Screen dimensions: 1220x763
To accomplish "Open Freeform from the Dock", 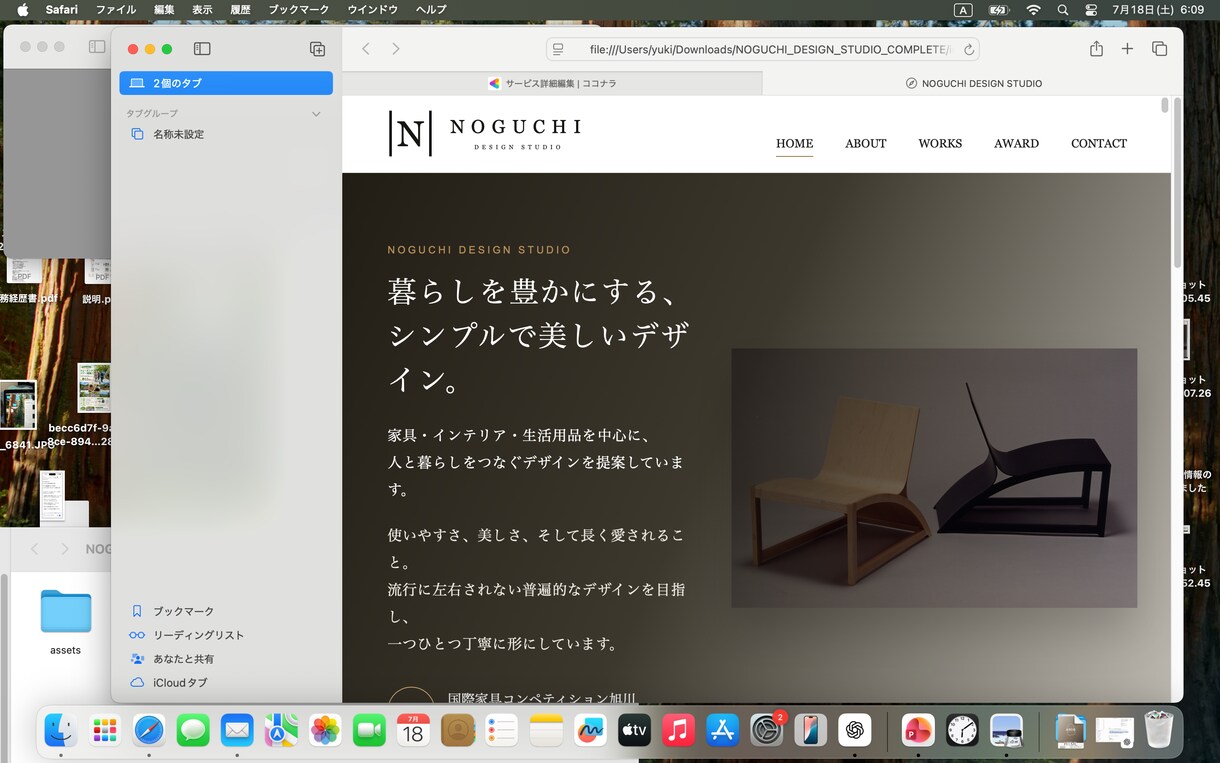I will click(590, 730).
